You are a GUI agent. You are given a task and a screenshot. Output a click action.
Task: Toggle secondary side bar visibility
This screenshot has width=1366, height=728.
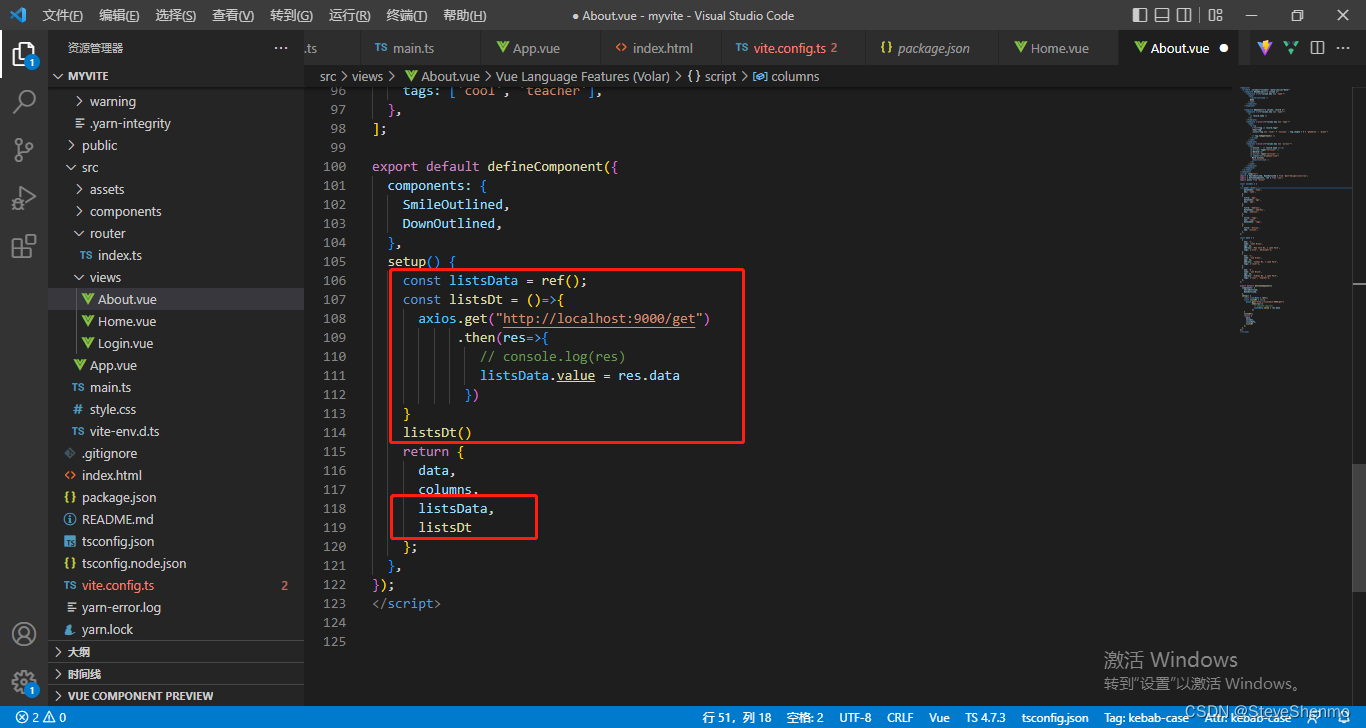click(x=1186, y=15)
